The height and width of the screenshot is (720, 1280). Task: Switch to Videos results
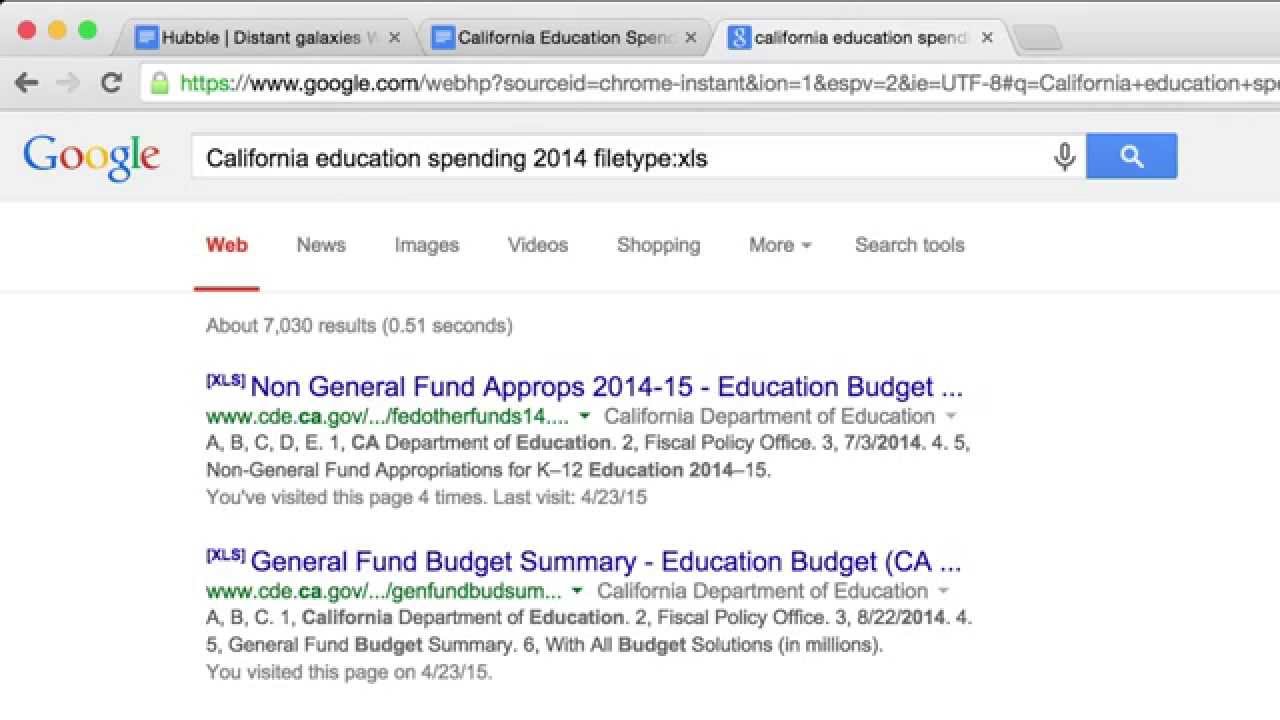click(x=538, y=245)
